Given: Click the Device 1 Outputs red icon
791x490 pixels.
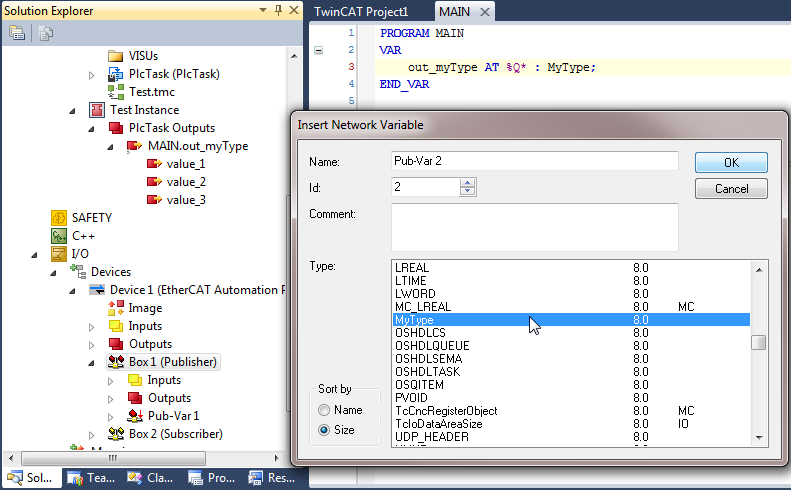Looking at the screenshot, I should (x=116, y=344).
